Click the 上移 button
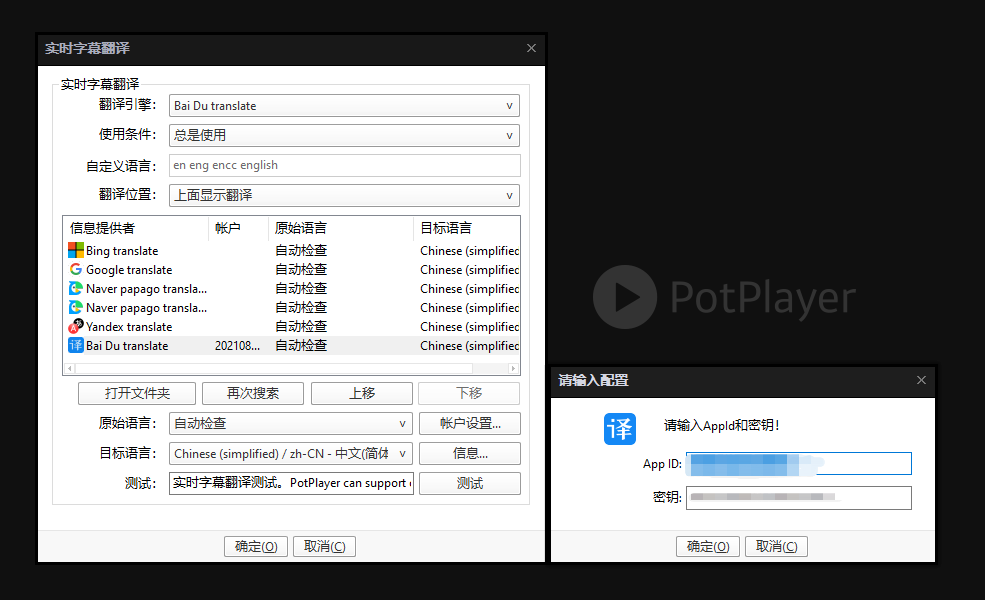The width and height of the screenshot is (985, 600). 362,393
